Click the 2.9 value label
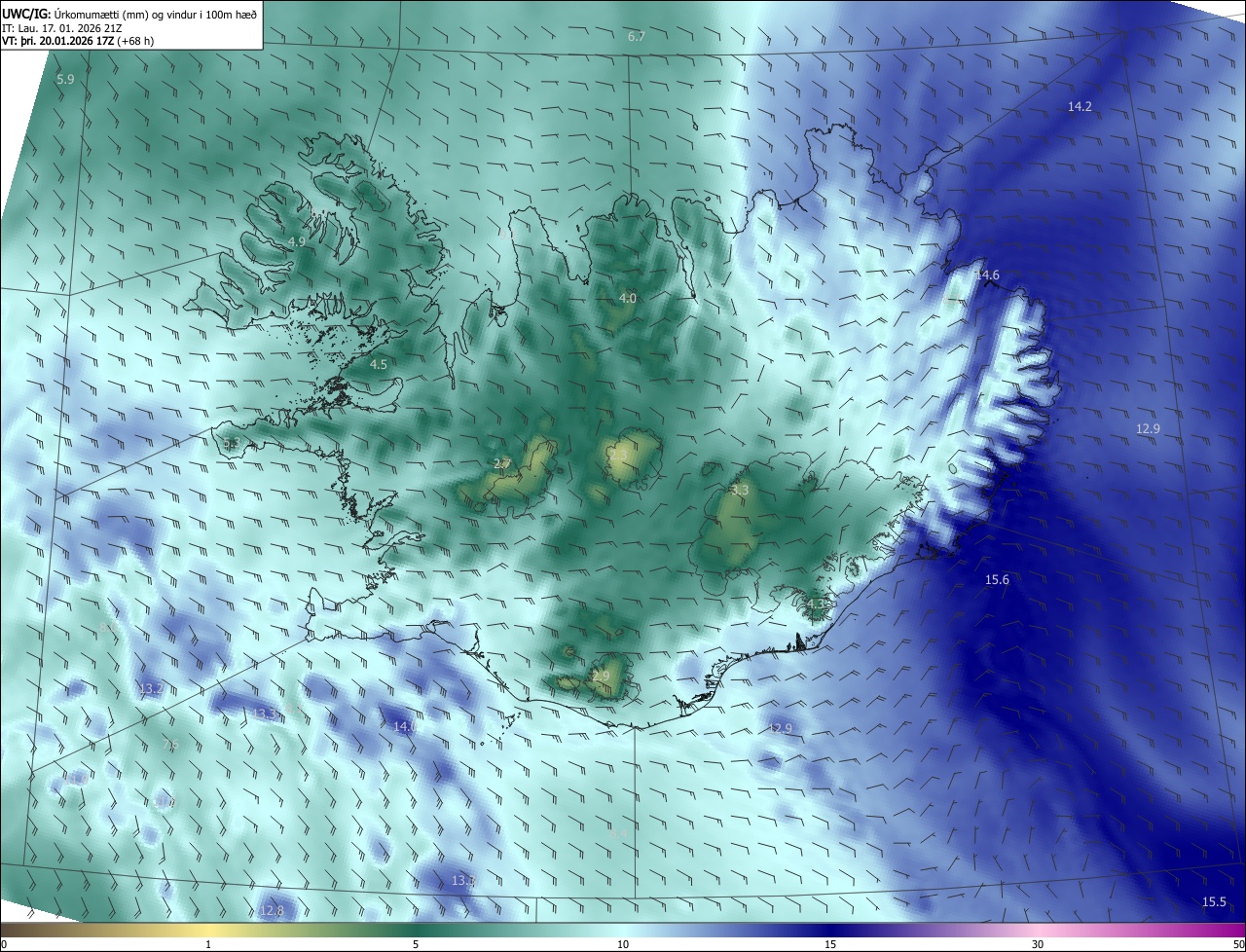Viewport: 1246px width, 952px height. coord(601,677)
